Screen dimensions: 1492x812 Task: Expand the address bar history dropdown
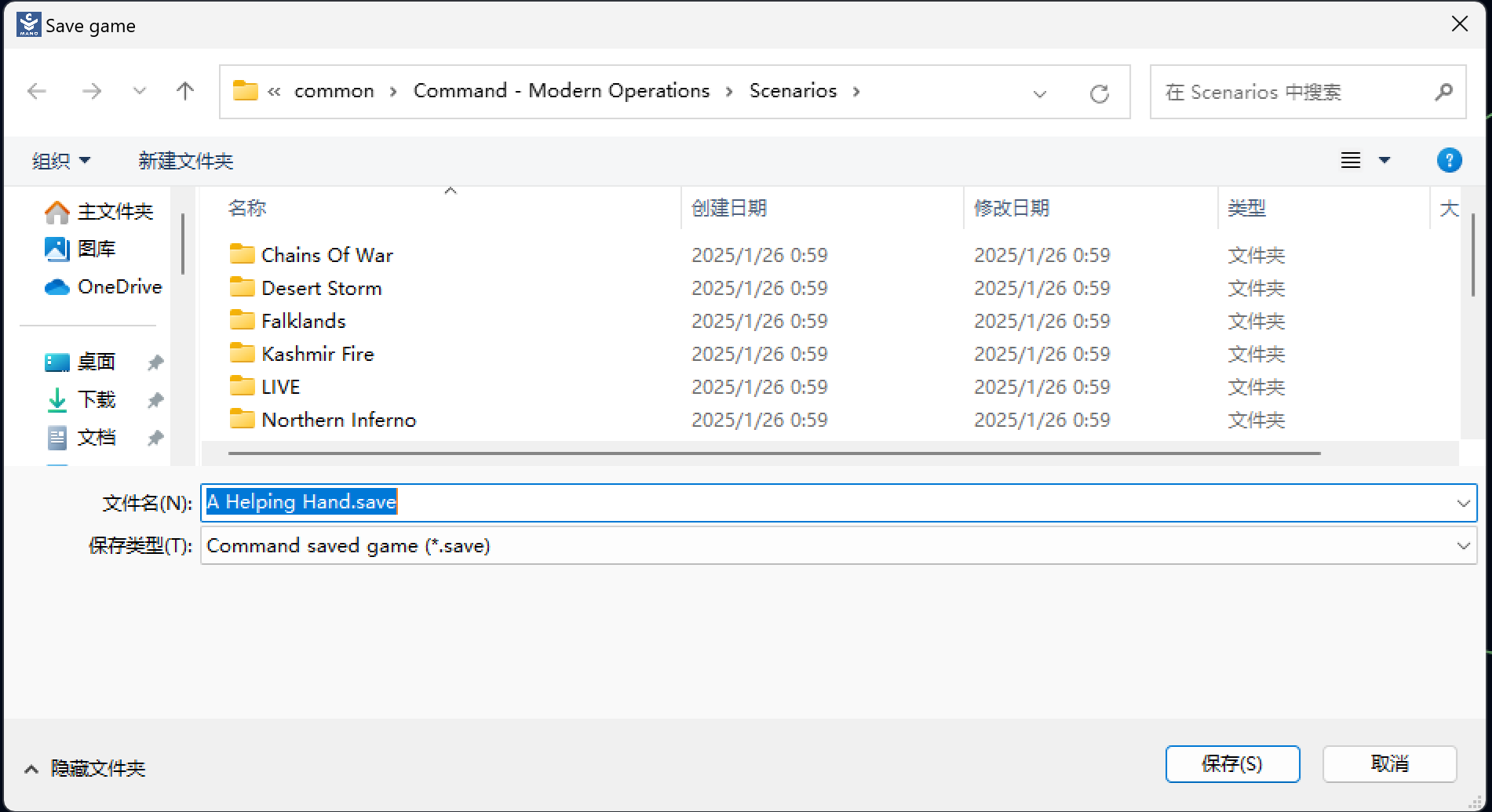tap(1040, 93)
